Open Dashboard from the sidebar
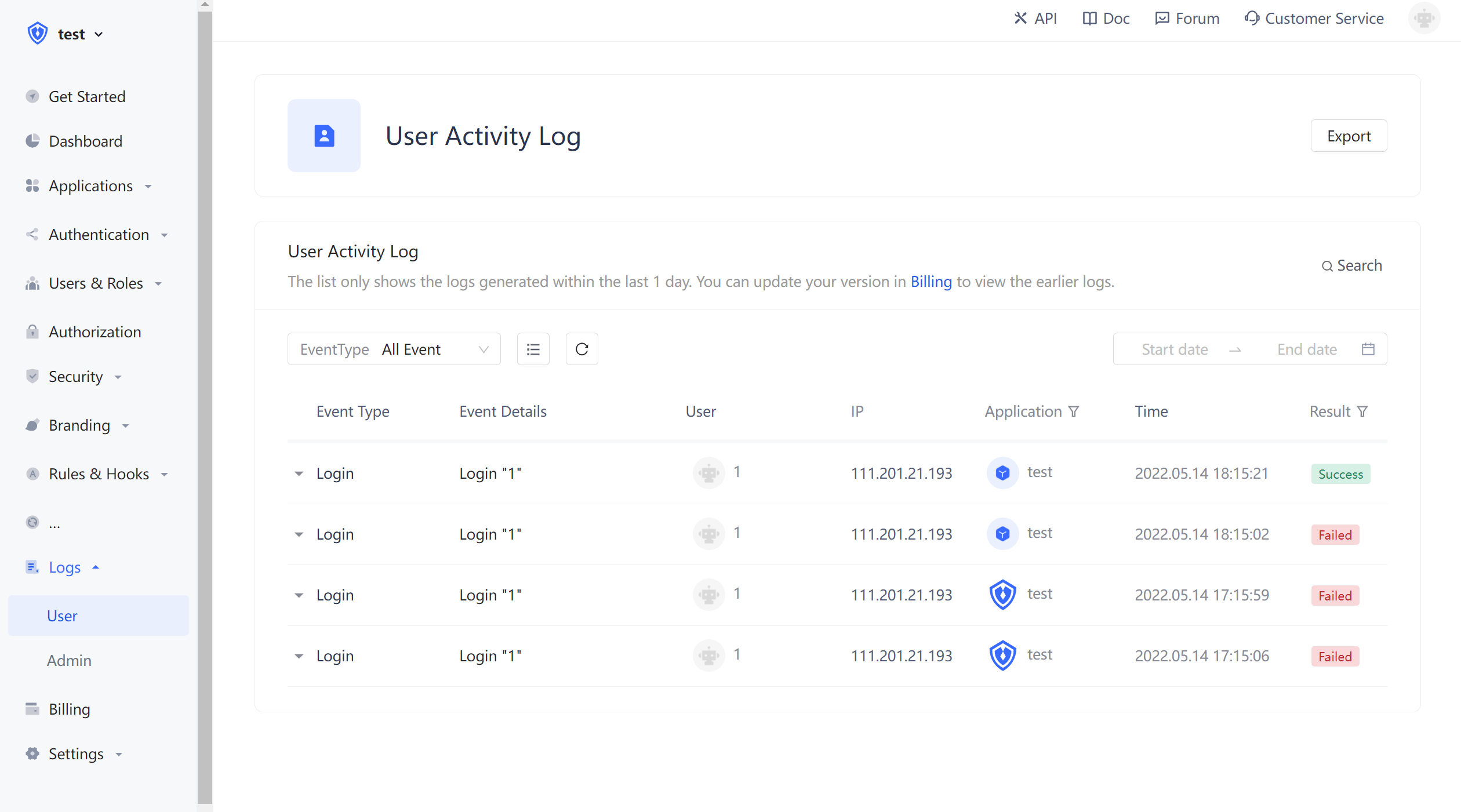 (x=85, y=141)
